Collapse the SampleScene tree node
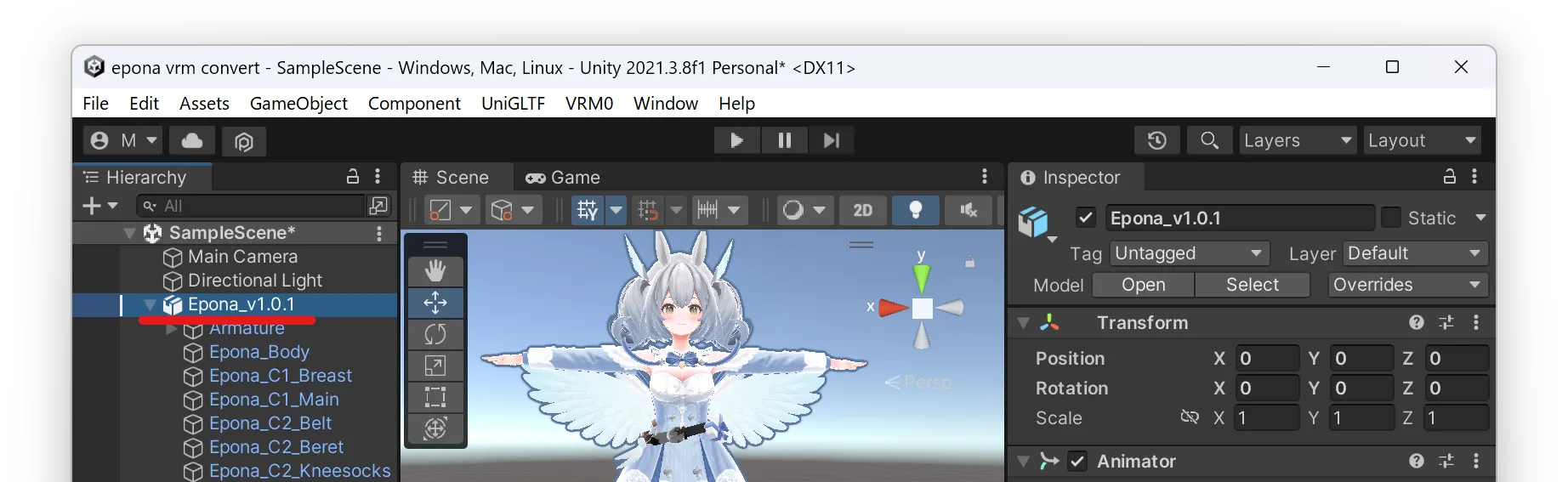This screenshot has height=482, width=1568. coord(129,233)
